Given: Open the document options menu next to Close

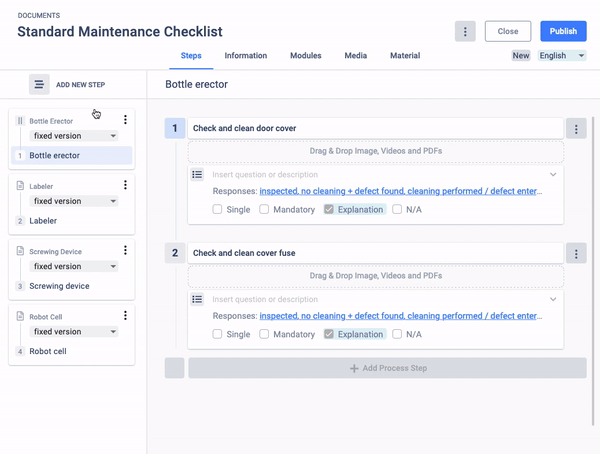Looking at the screenshot, I should click(x=465, y=31).
